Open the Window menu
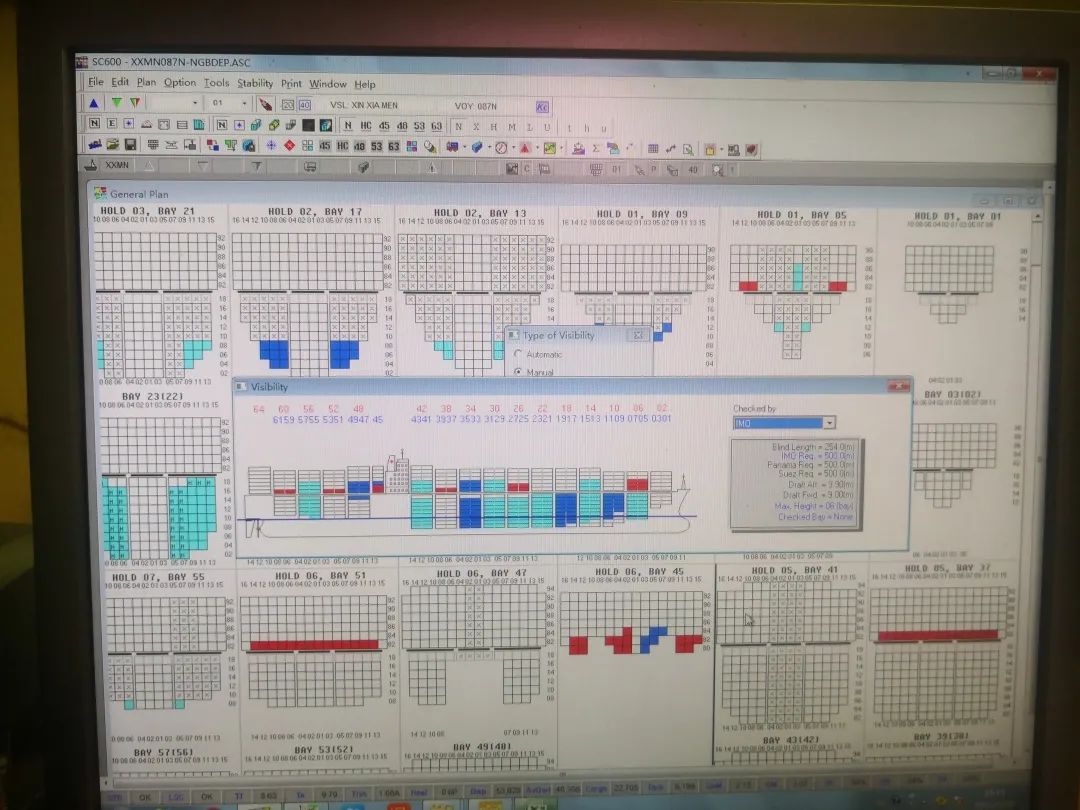This screenshot has height=810, width=1080. point(328,84)
